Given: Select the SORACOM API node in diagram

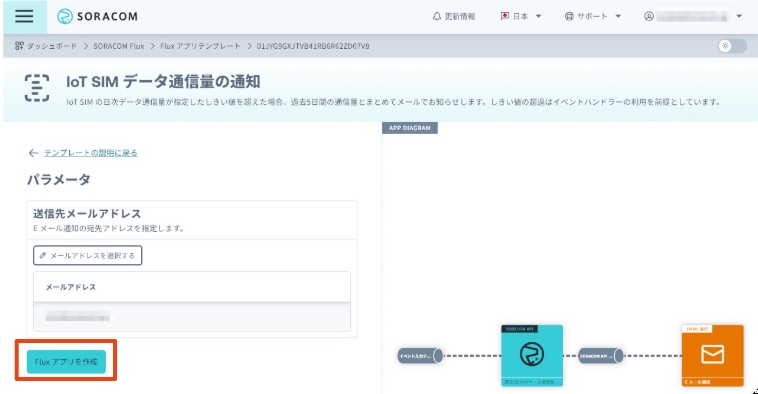Looking at the screenshot, I should (x=532, y=355).
